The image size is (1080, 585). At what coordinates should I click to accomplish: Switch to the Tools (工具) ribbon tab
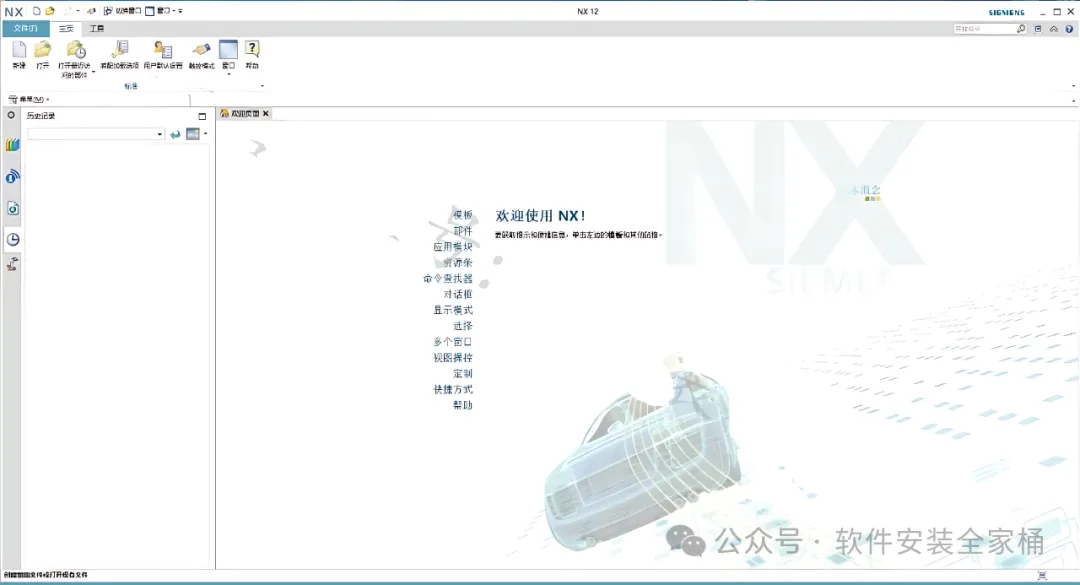tap(97, 28)
